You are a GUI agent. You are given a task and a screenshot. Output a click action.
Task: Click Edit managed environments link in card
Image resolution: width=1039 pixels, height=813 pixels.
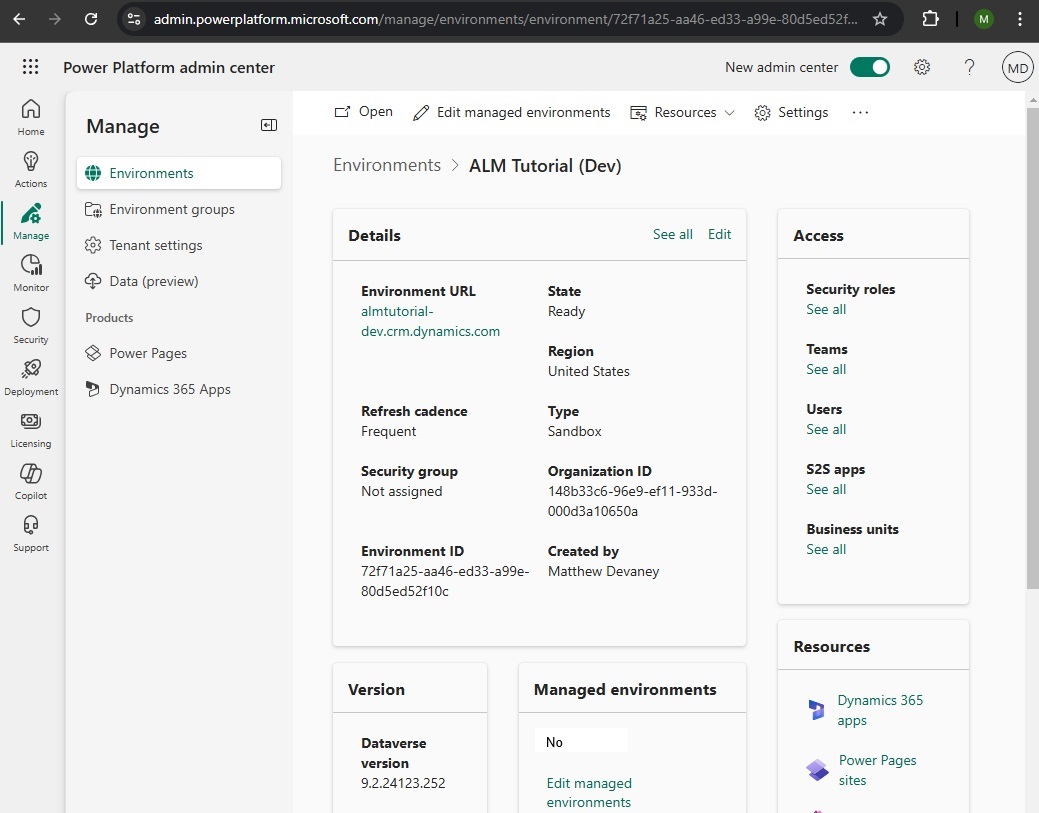point(589,792)
